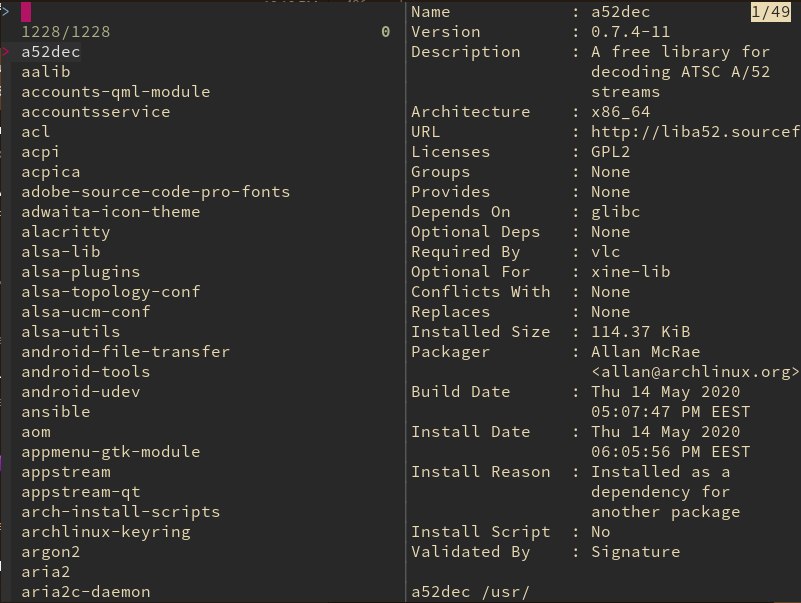Pick the adobe-source-code-pro-fonts package
Viewport: 801px width, 603px height.
coord(155,192)
